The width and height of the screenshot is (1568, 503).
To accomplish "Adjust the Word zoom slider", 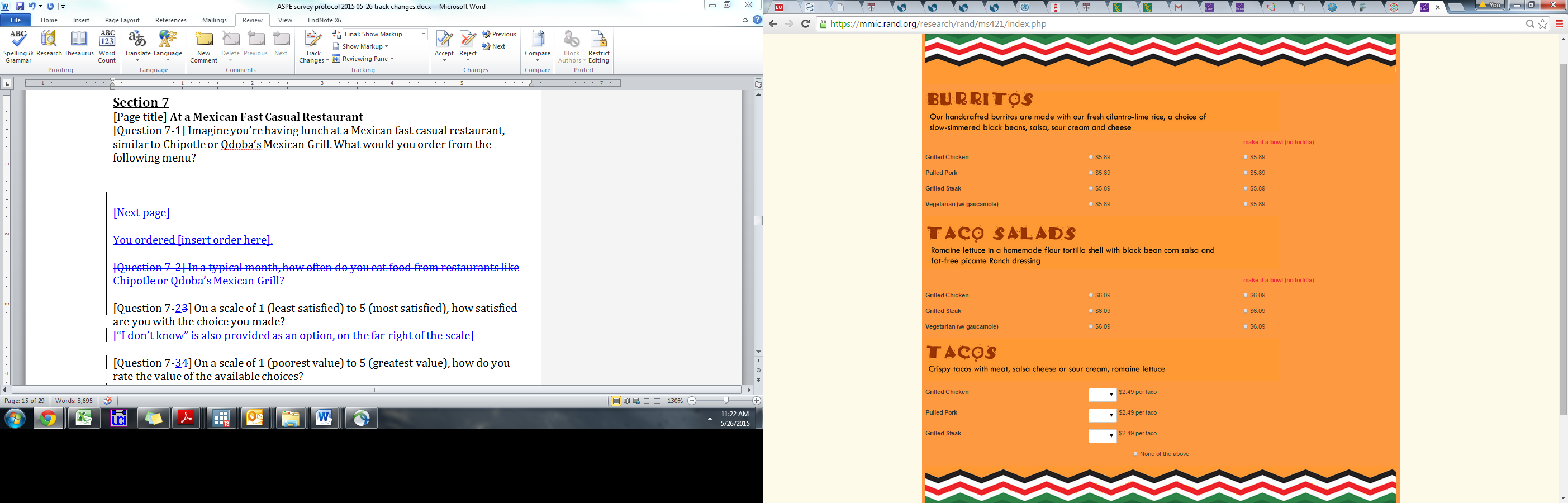I will click(x=725, y=401).
